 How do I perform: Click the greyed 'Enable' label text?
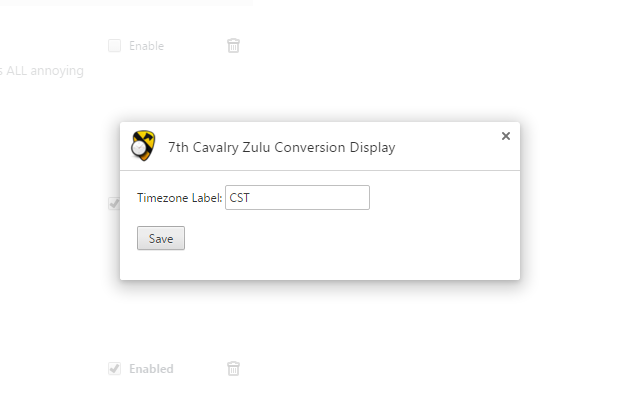pos(146,46)
